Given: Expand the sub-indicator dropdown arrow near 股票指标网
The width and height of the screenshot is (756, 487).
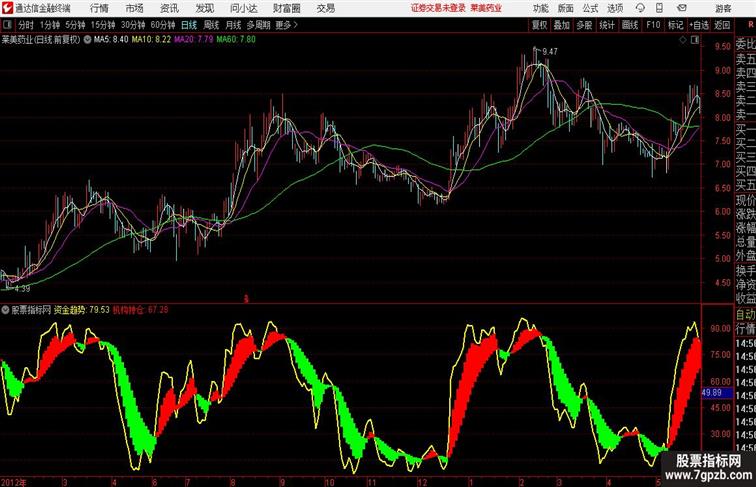Looking at the screenshot, I should pos(5,310).
